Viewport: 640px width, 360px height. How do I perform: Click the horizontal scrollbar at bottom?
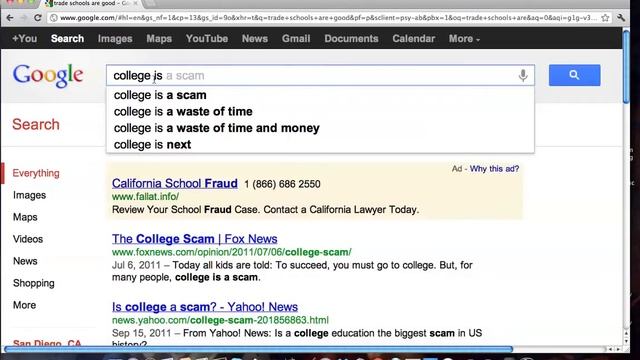click(x=258, y=349)
